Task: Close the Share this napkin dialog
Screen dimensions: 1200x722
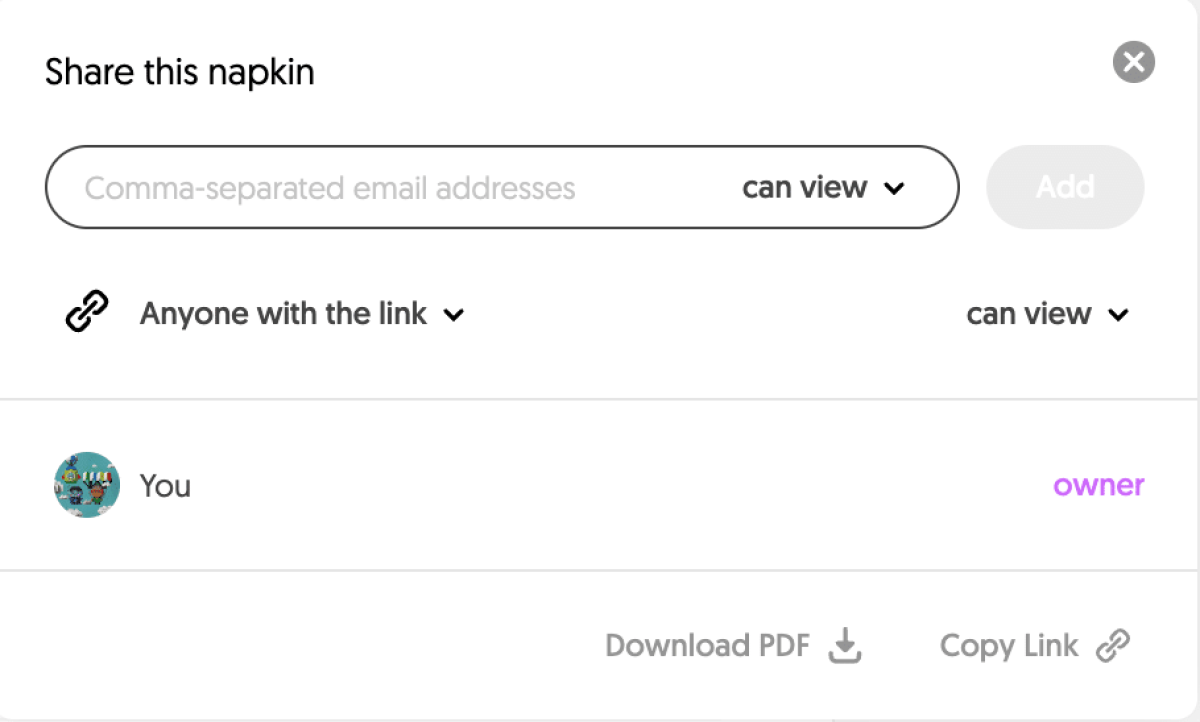Action: [x=1133, y=63]
